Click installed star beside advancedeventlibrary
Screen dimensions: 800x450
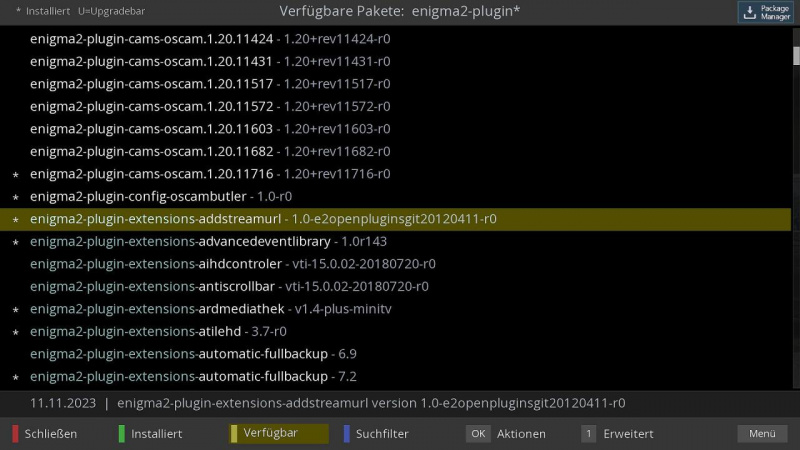tap(16, 242)
